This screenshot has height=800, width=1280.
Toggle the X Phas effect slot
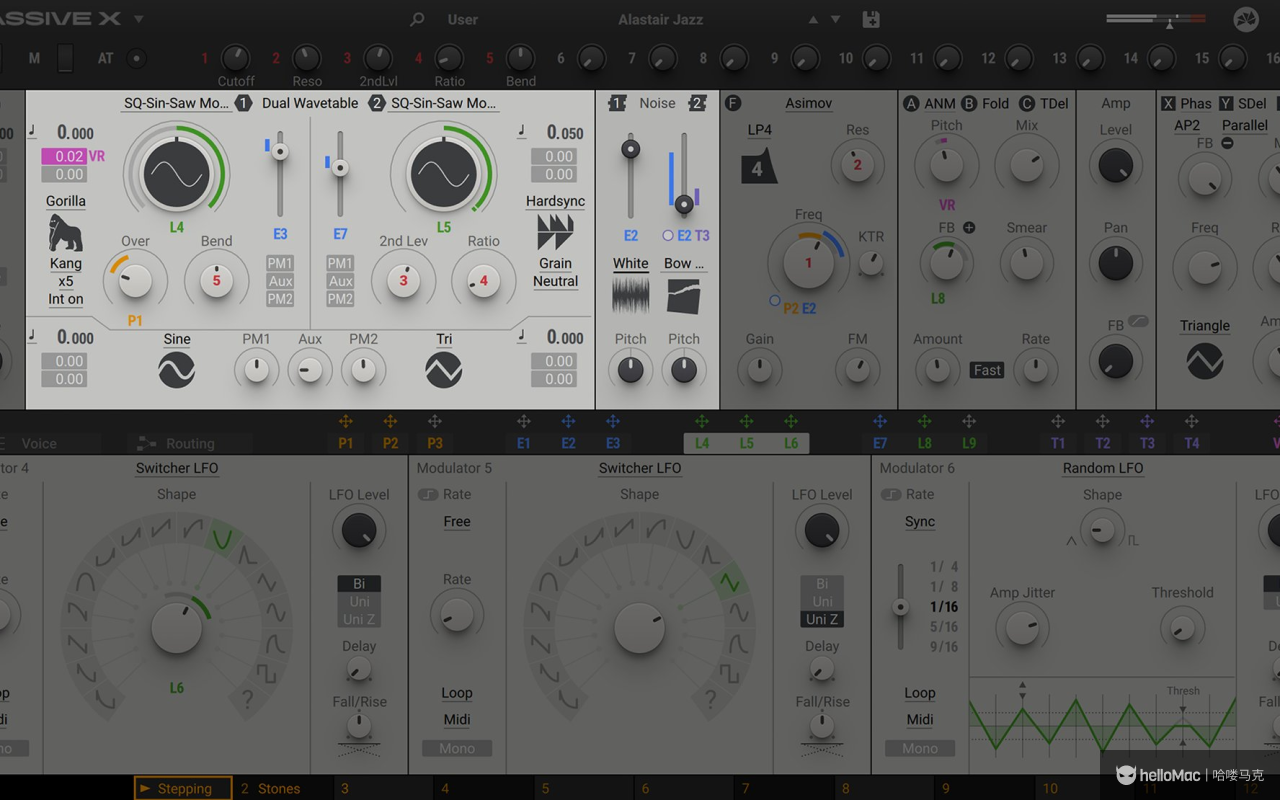[1168, 103]
